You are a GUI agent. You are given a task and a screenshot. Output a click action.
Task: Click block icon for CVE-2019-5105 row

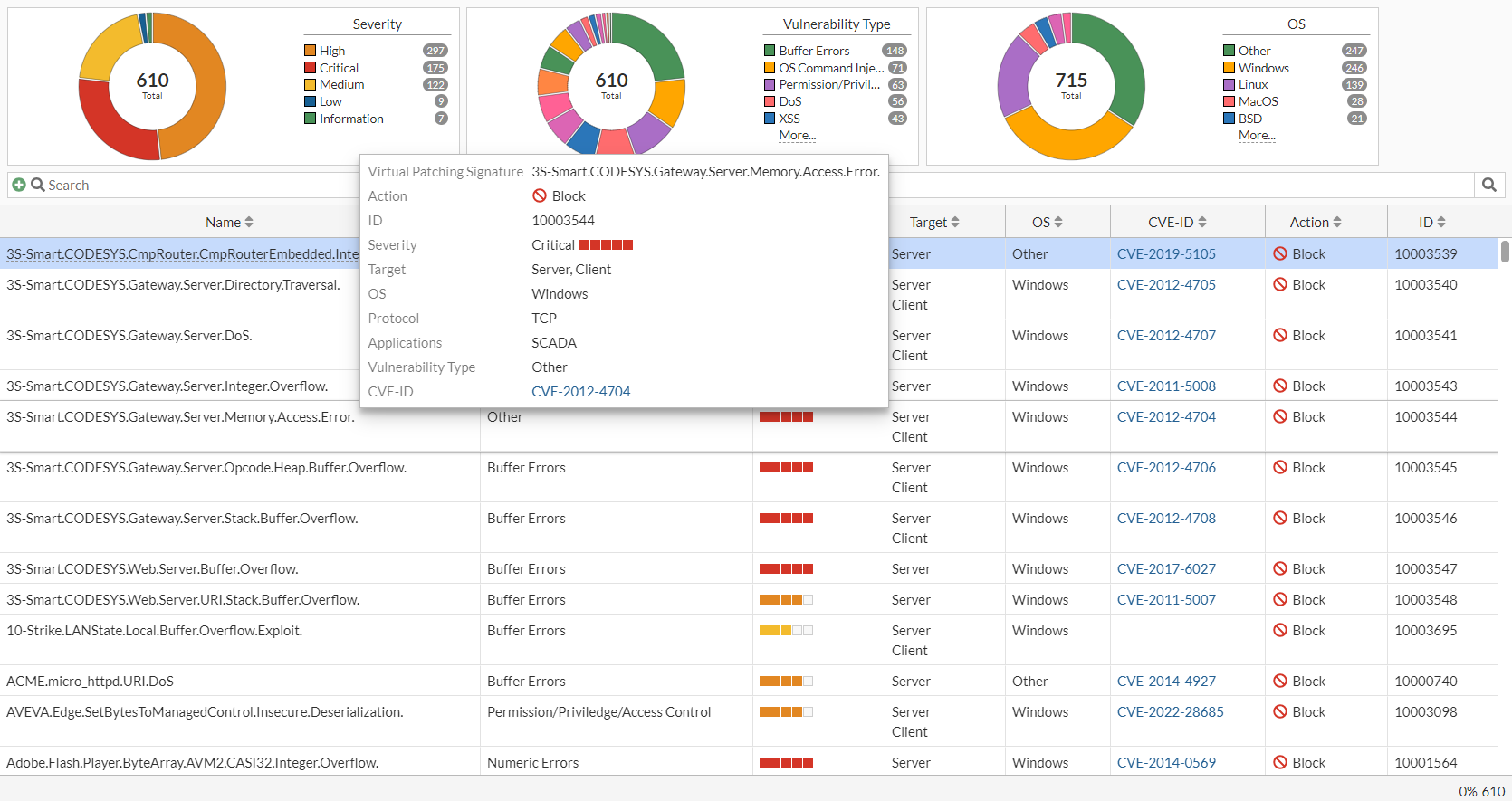pyautogui.click(x=1280, y=254)
